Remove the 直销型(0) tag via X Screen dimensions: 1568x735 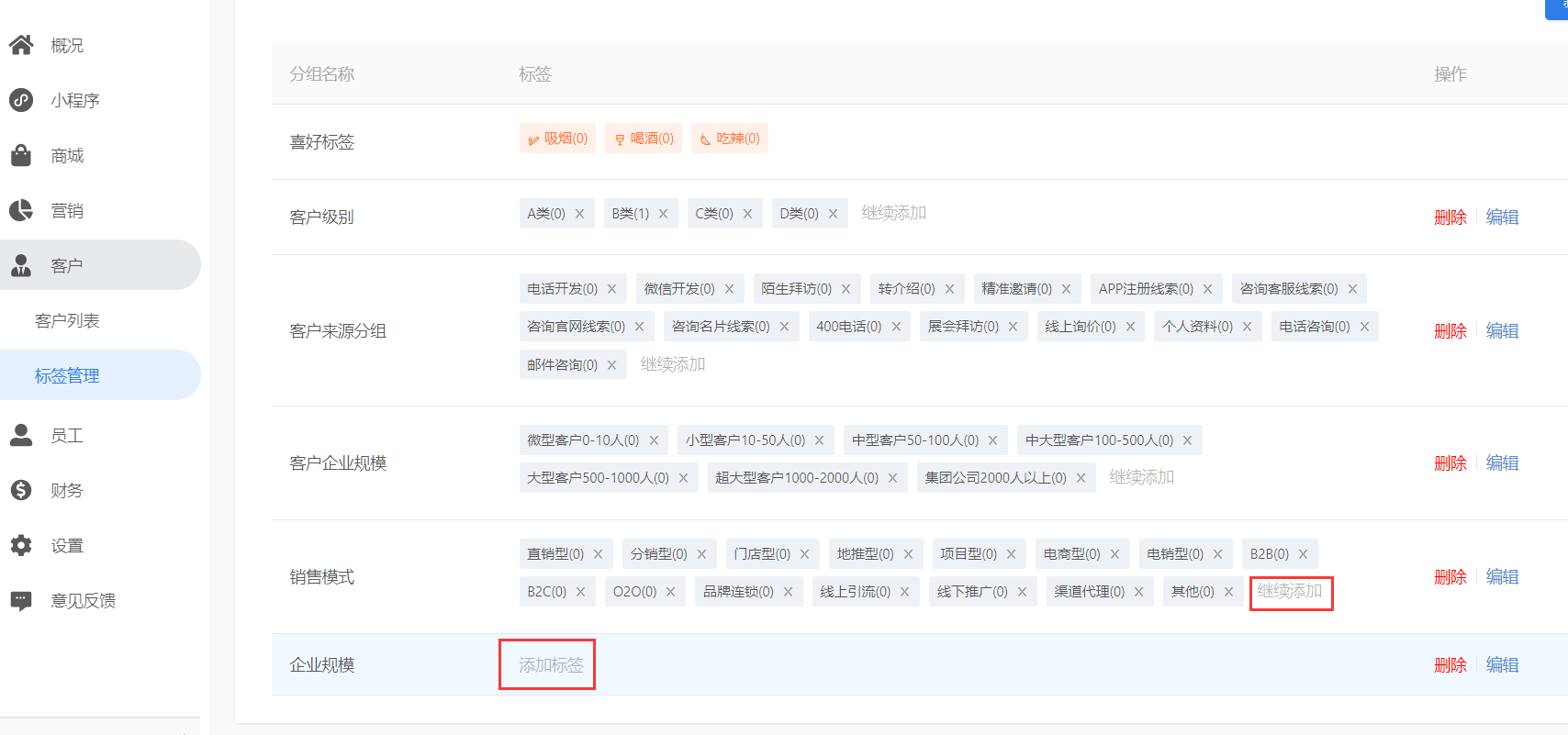tap(599, 554)
